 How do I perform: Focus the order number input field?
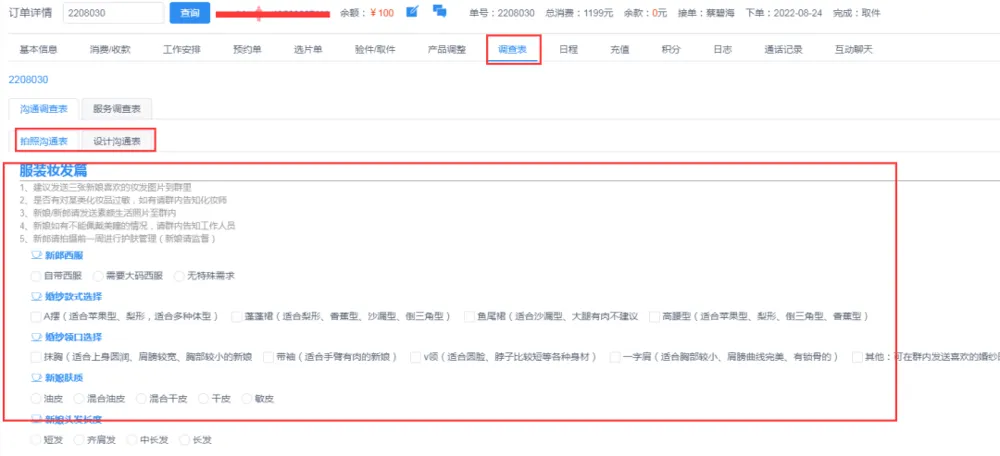click(113, 13)
